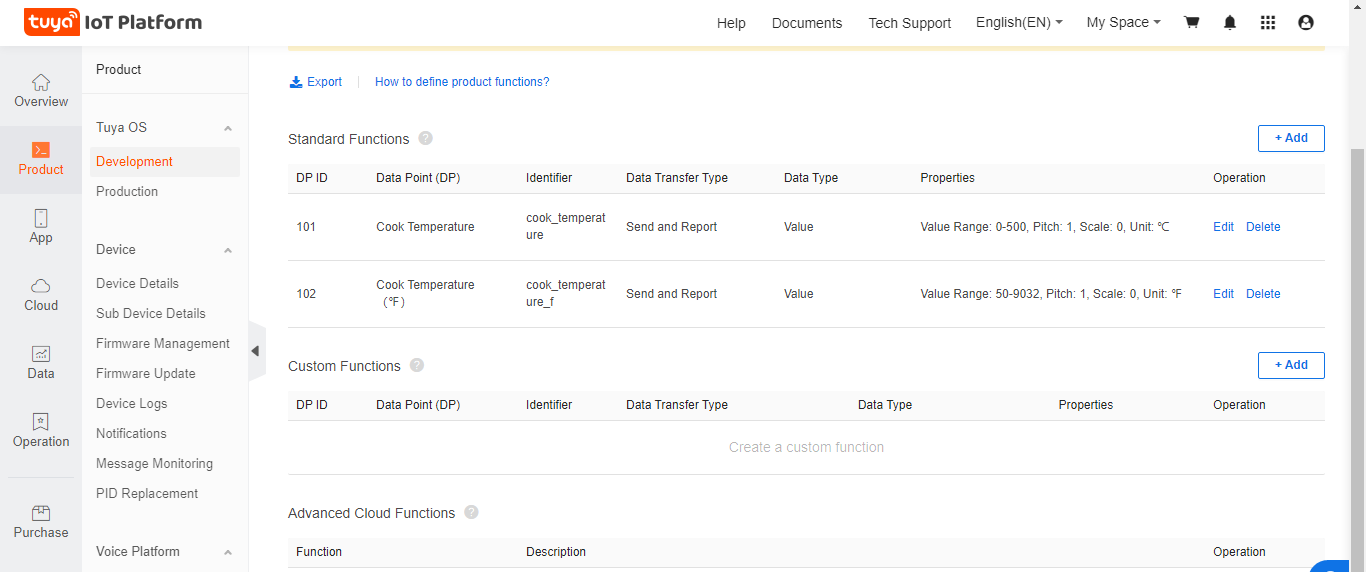This screenshot has height=572, width=1366.
Task: Add a new standard function
Action: (x=1290, y=138)
